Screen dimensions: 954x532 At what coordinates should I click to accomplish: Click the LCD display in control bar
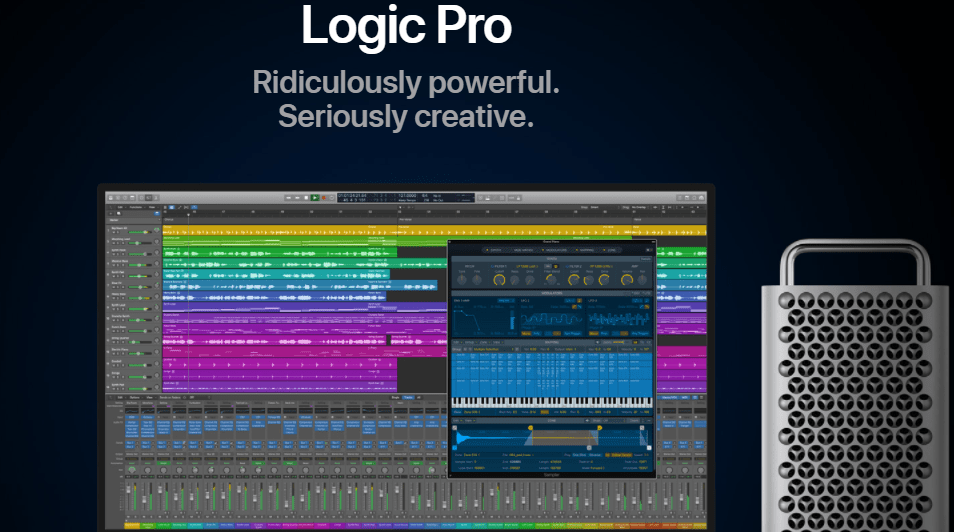coord(406,198)
